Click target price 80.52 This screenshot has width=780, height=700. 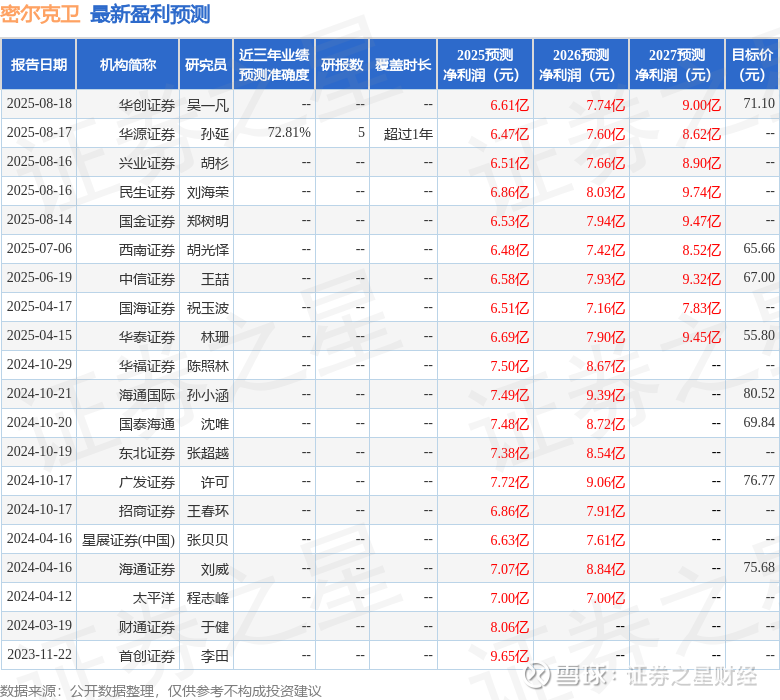[x=759, y=393]
